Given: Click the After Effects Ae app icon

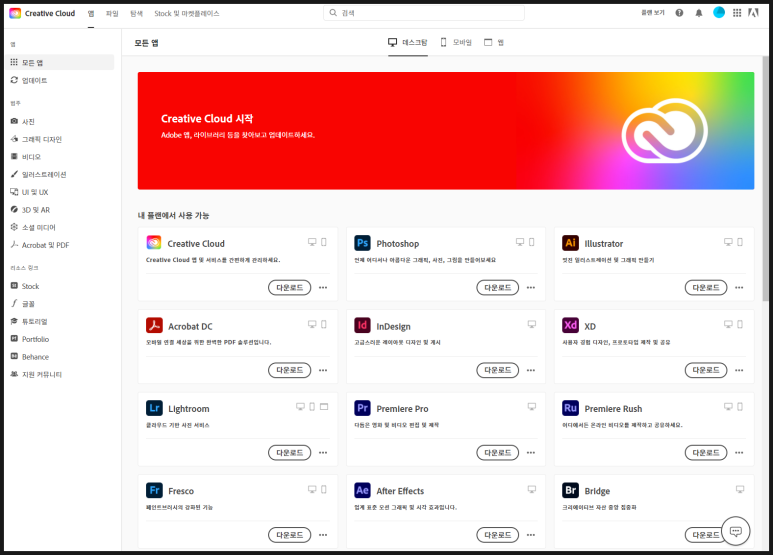Looking at the screenshot, I should click(x=362, y=490).
